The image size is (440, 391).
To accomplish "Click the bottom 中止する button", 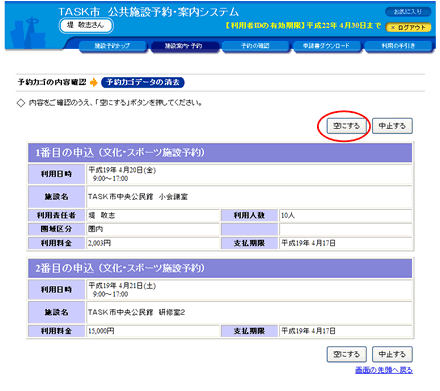I will point(392,354).
